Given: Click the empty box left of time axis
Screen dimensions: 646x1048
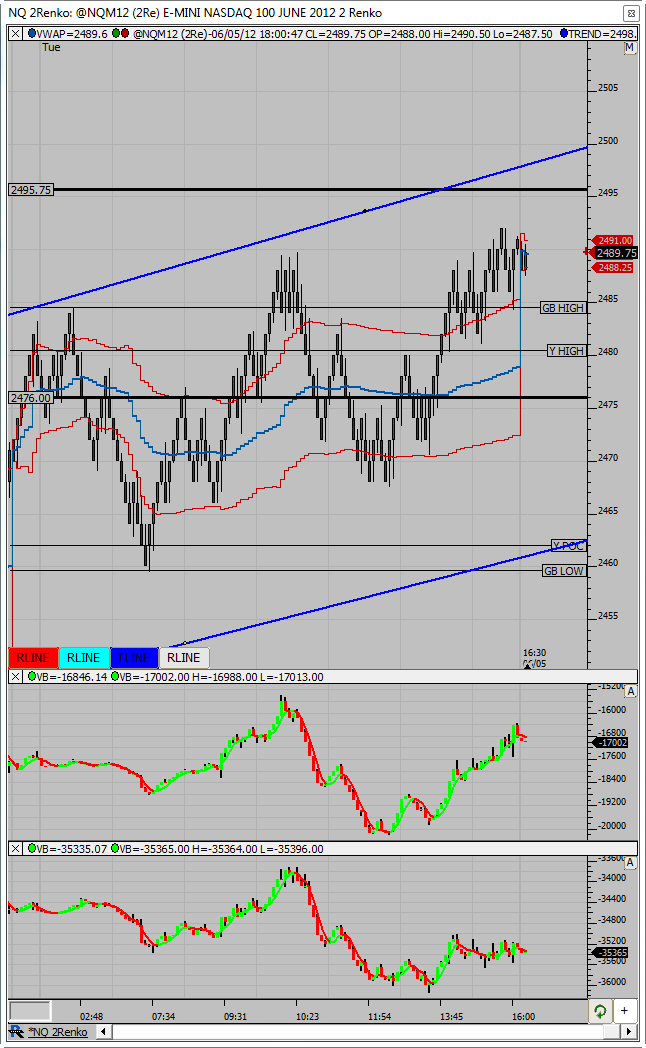Looking at the screenshot, I should (x=29, y=1011).
